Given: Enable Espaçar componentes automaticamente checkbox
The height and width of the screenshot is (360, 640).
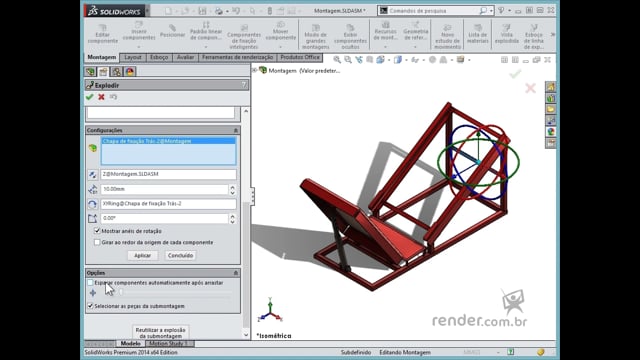Looking at the screenshot, I should (x=90, y=282).
